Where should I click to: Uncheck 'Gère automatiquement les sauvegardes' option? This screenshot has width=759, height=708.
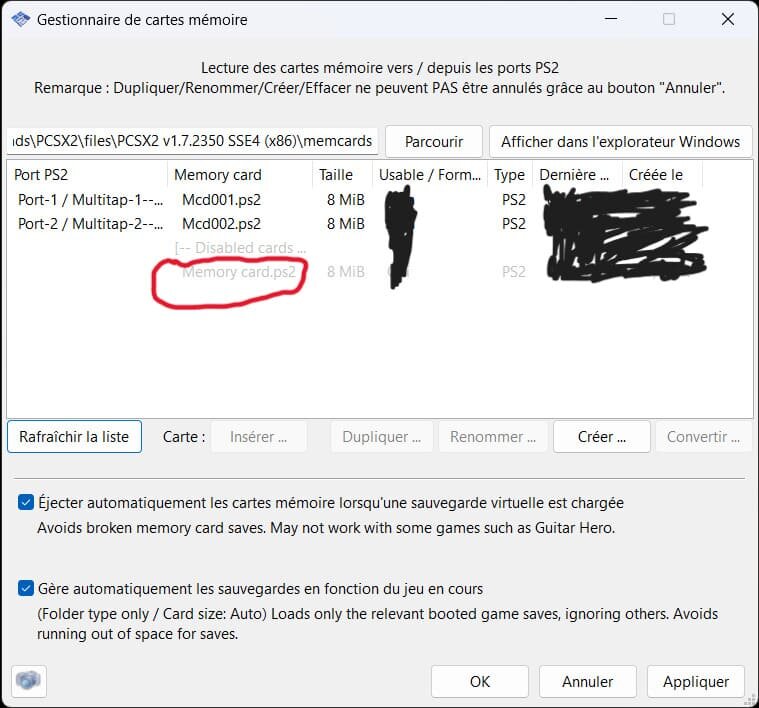pyautogui.click(x=25, y=589)
